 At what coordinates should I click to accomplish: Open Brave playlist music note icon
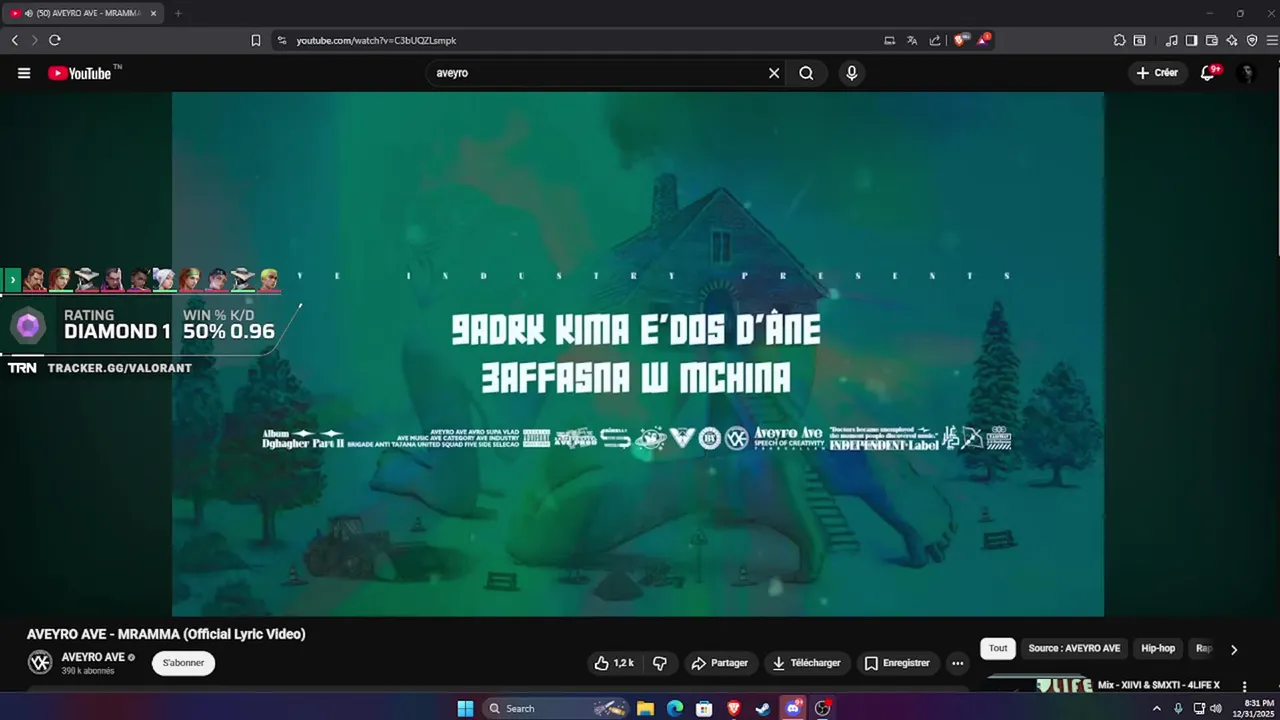pos(1171,40)
